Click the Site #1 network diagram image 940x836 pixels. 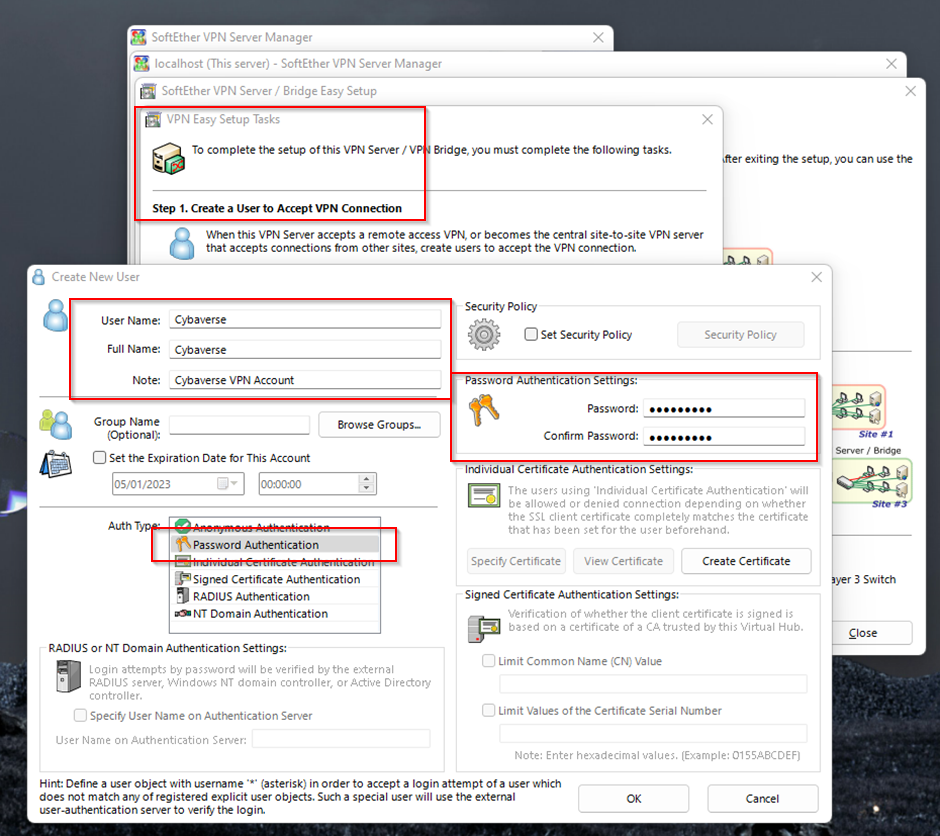pos(858,409)
